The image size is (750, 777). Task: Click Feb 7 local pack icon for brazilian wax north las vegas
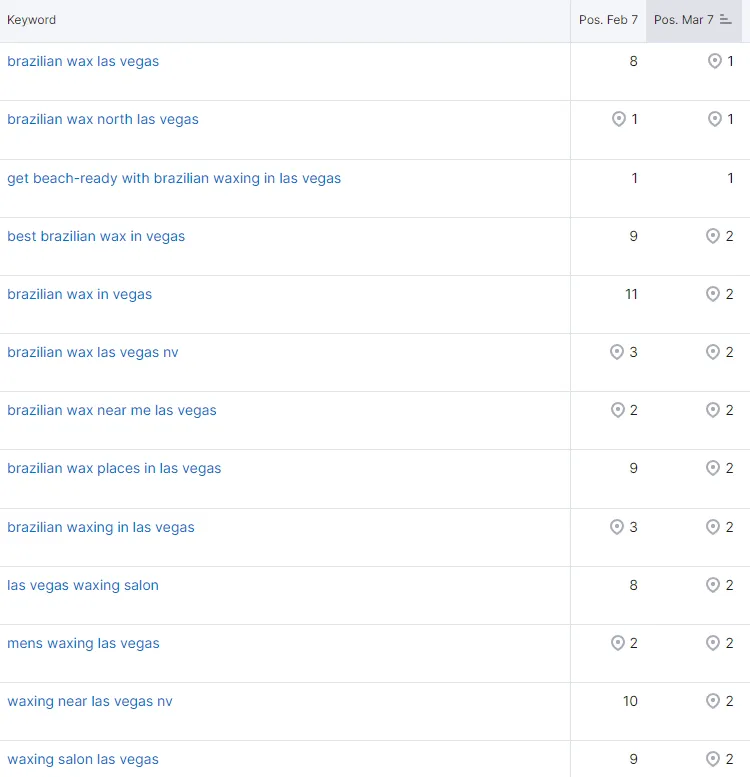[619, 119]
